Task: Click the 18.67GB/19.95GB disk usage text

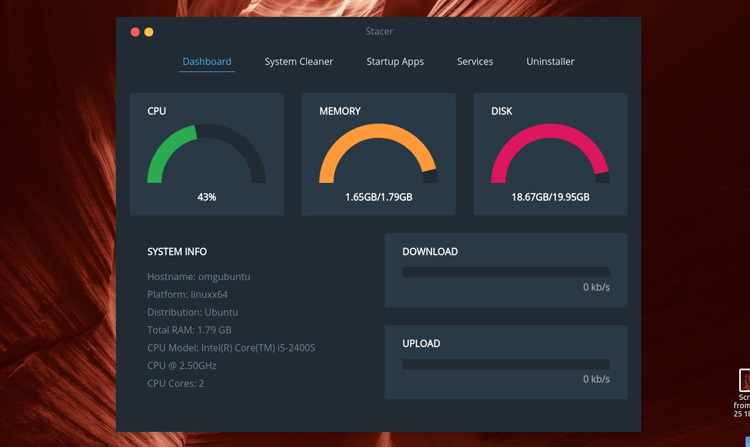Action: pyautogui.click(x=550, y=197)
